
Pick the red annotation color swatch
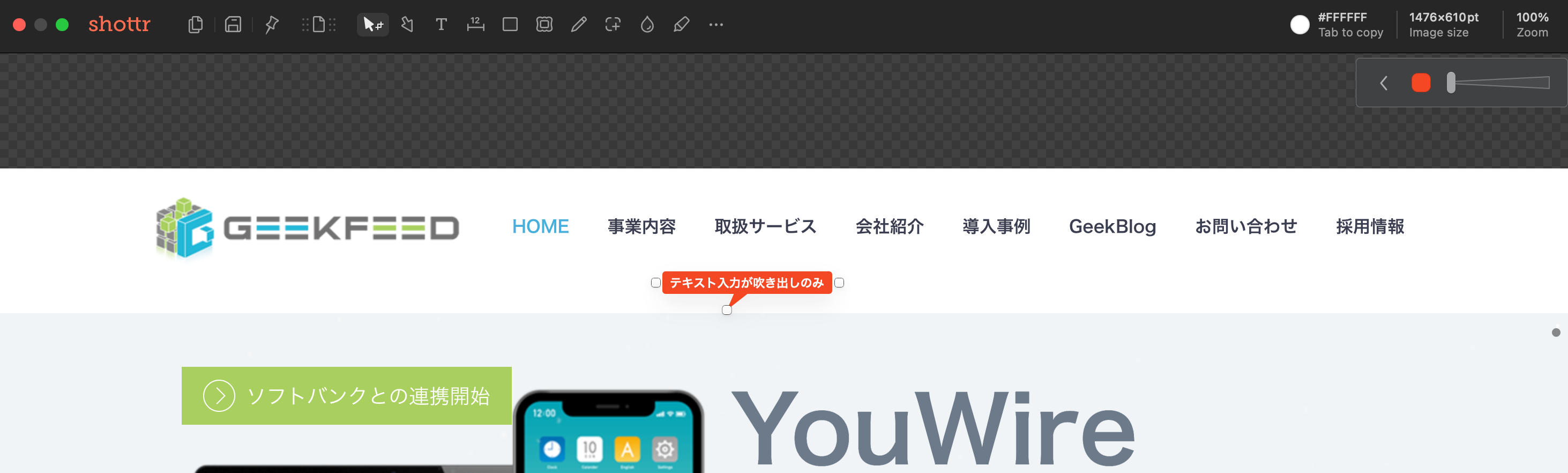coord(1421,83)
